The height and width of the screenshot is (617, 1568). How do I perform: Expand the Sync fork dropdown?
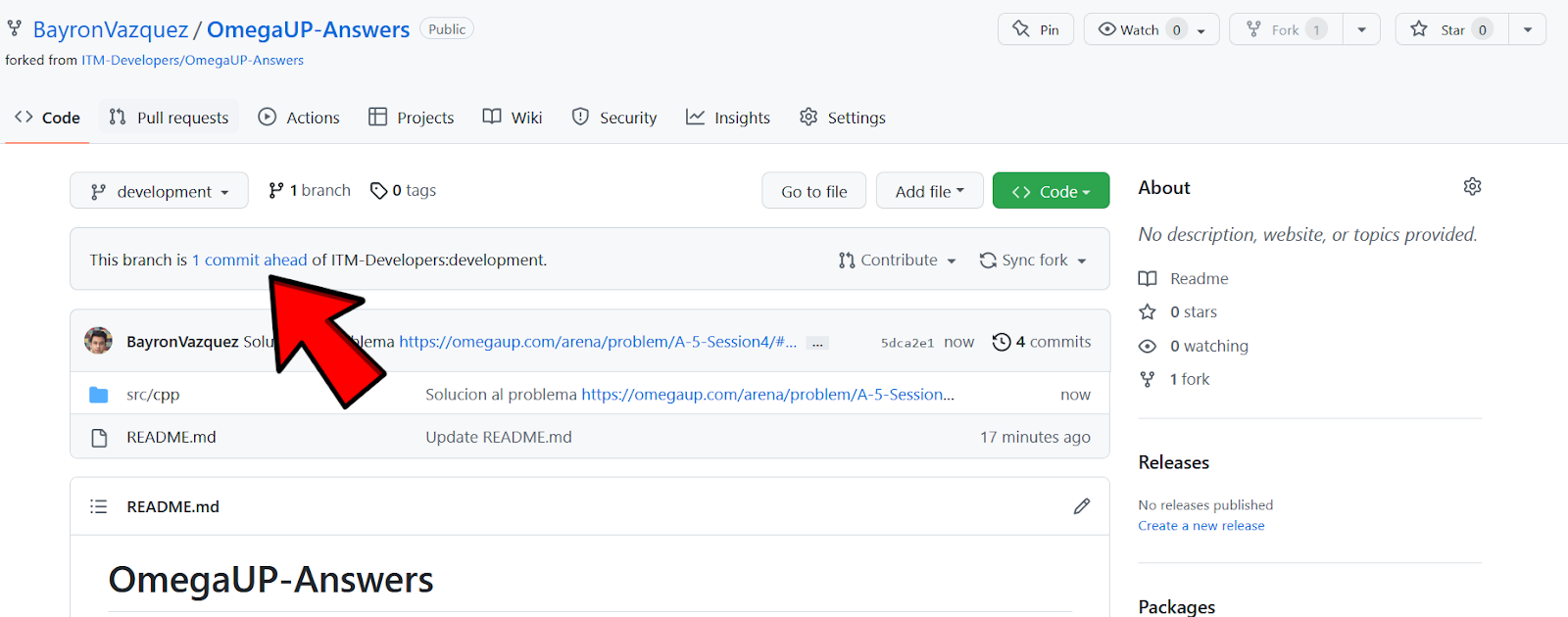point(1033,260)
